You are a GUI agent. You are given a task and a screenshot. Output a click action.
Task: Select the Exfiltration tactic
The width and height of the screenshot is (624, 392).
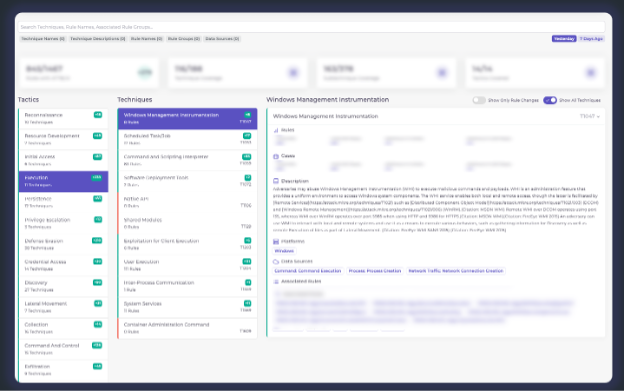click(x=63, y=370)
